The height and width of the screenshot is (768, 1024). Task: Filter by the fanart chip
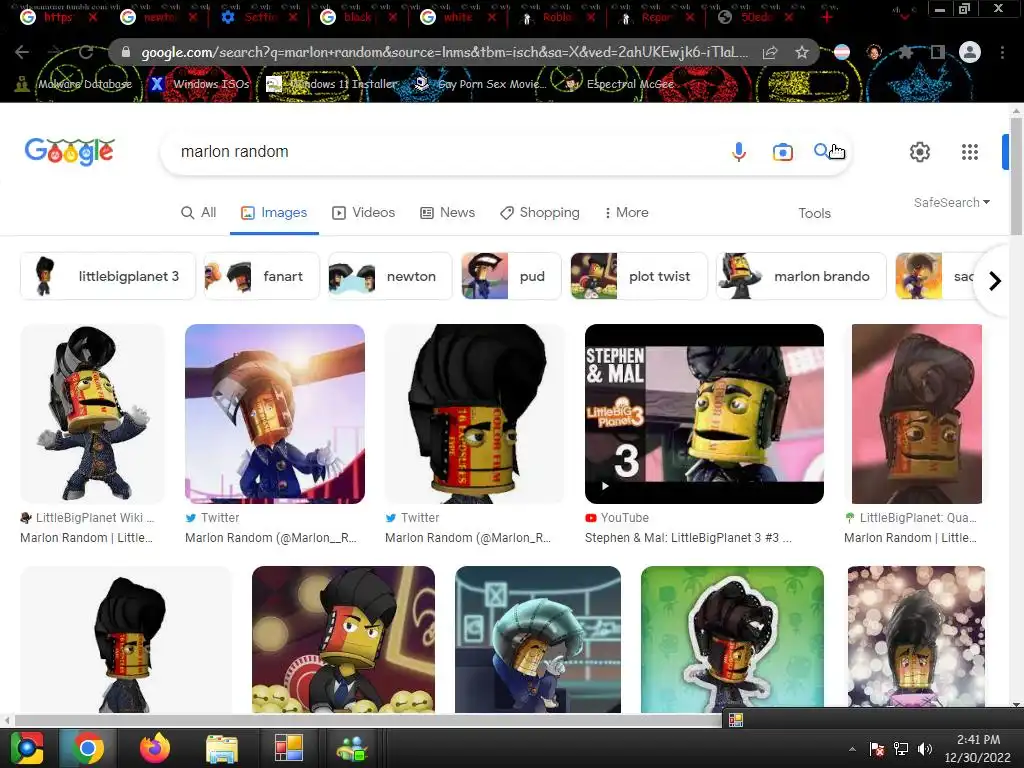point(262,276)
